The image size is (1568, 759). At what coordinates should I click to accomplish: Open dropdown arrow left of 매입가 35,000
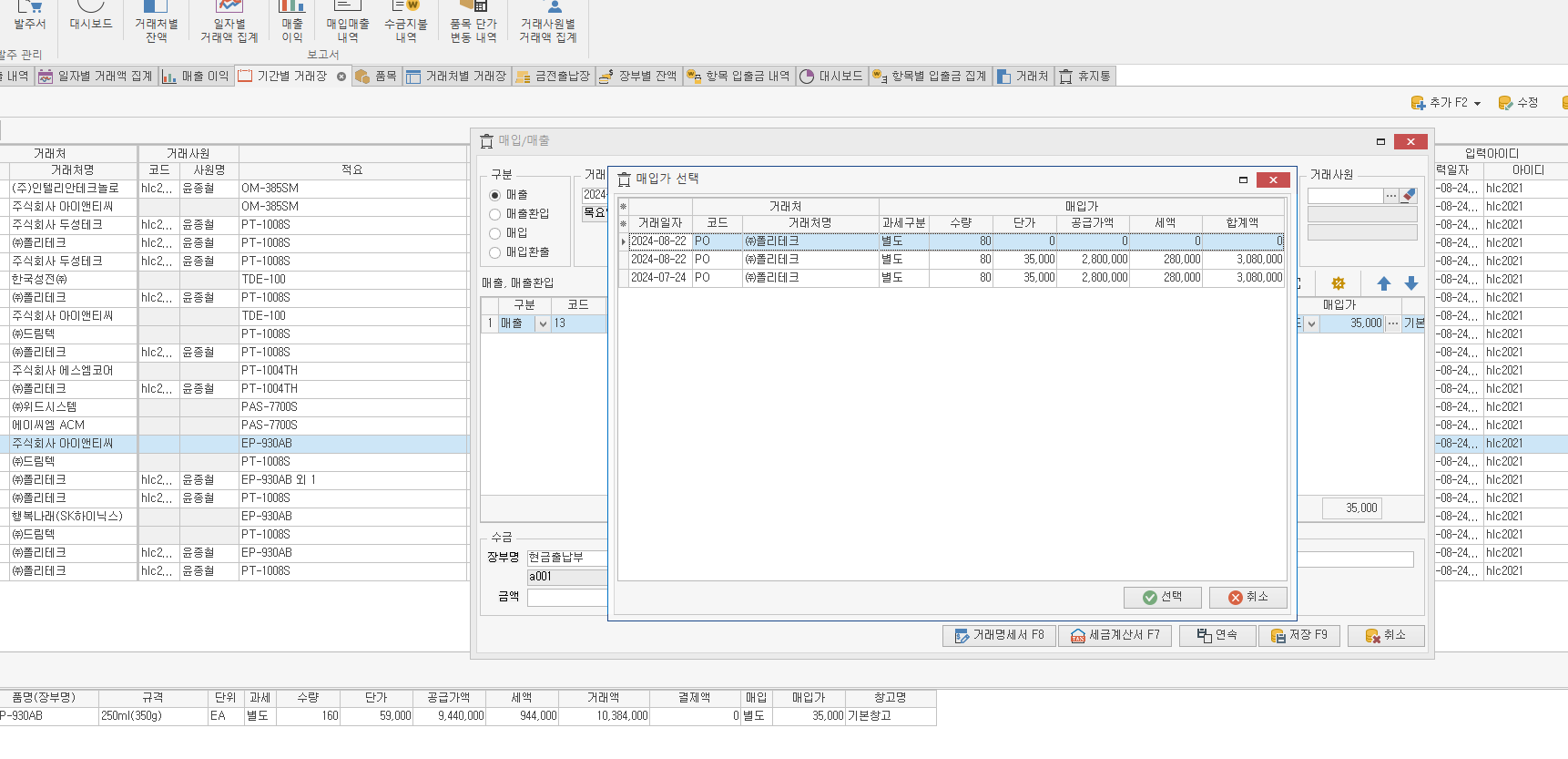pos(1311,323)
